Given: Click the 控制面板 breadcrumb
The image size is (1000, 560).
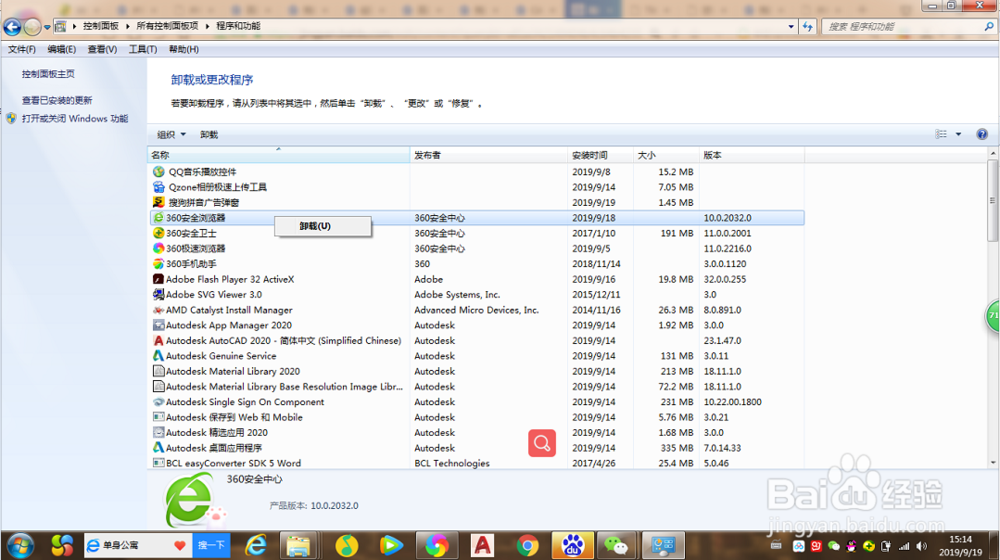Looking at the screenshot, I should coord(101,26).
